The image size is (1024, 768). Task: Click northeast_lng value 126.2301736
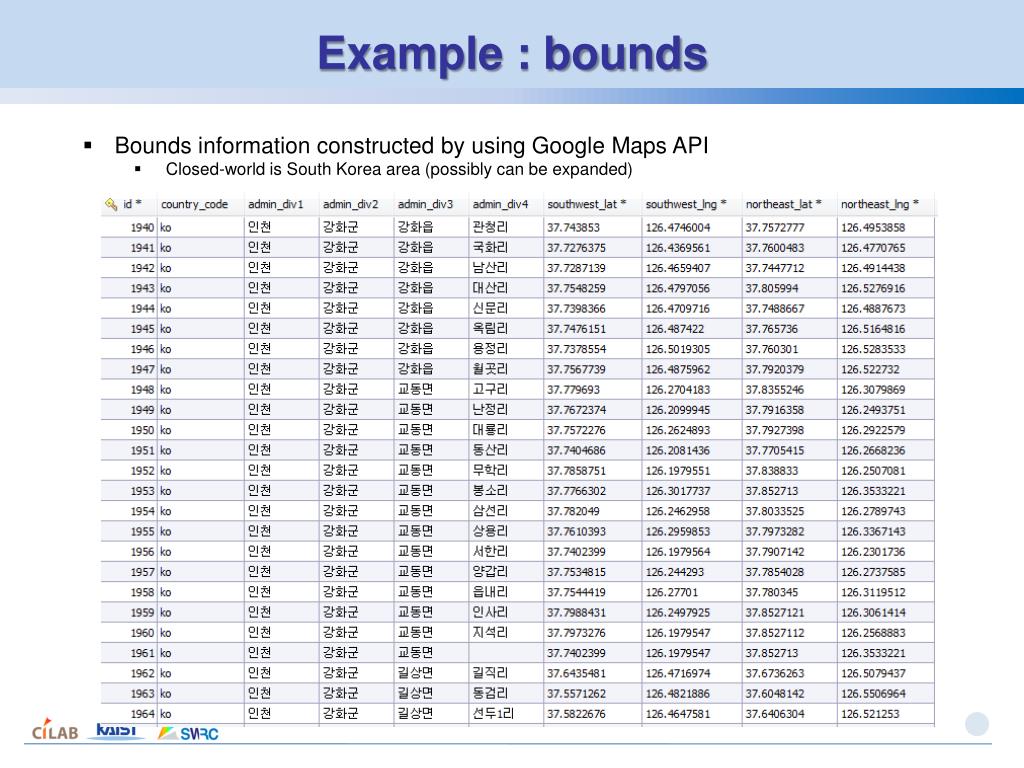(x=873, y=552)
